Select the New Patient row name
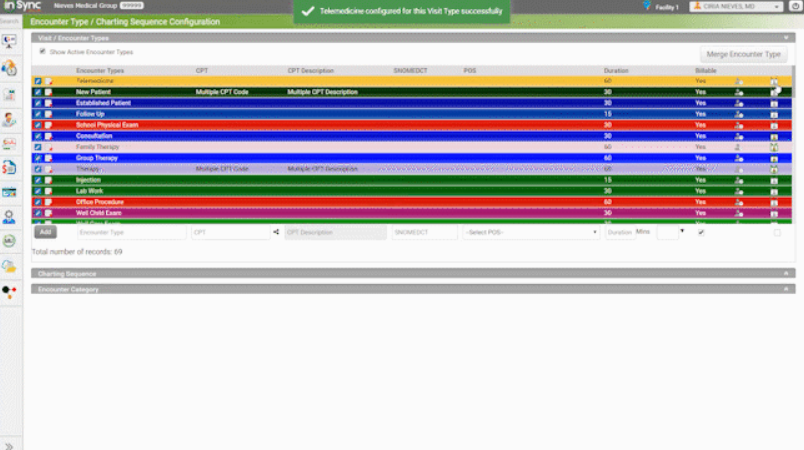Screen dimensions: 804x450 (x=93, y=92)
